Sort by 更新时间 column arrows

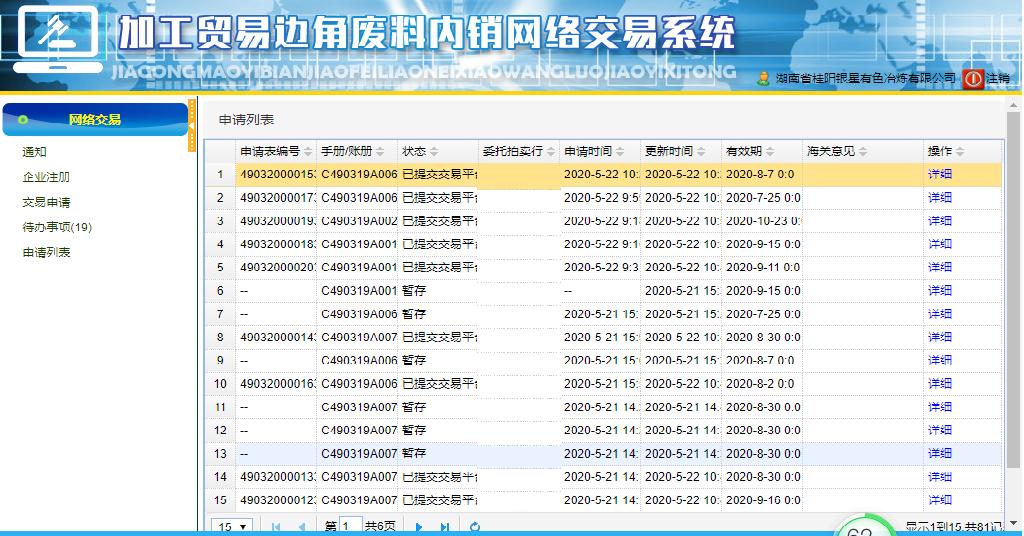pyautogui.click(x=701, y=151)
